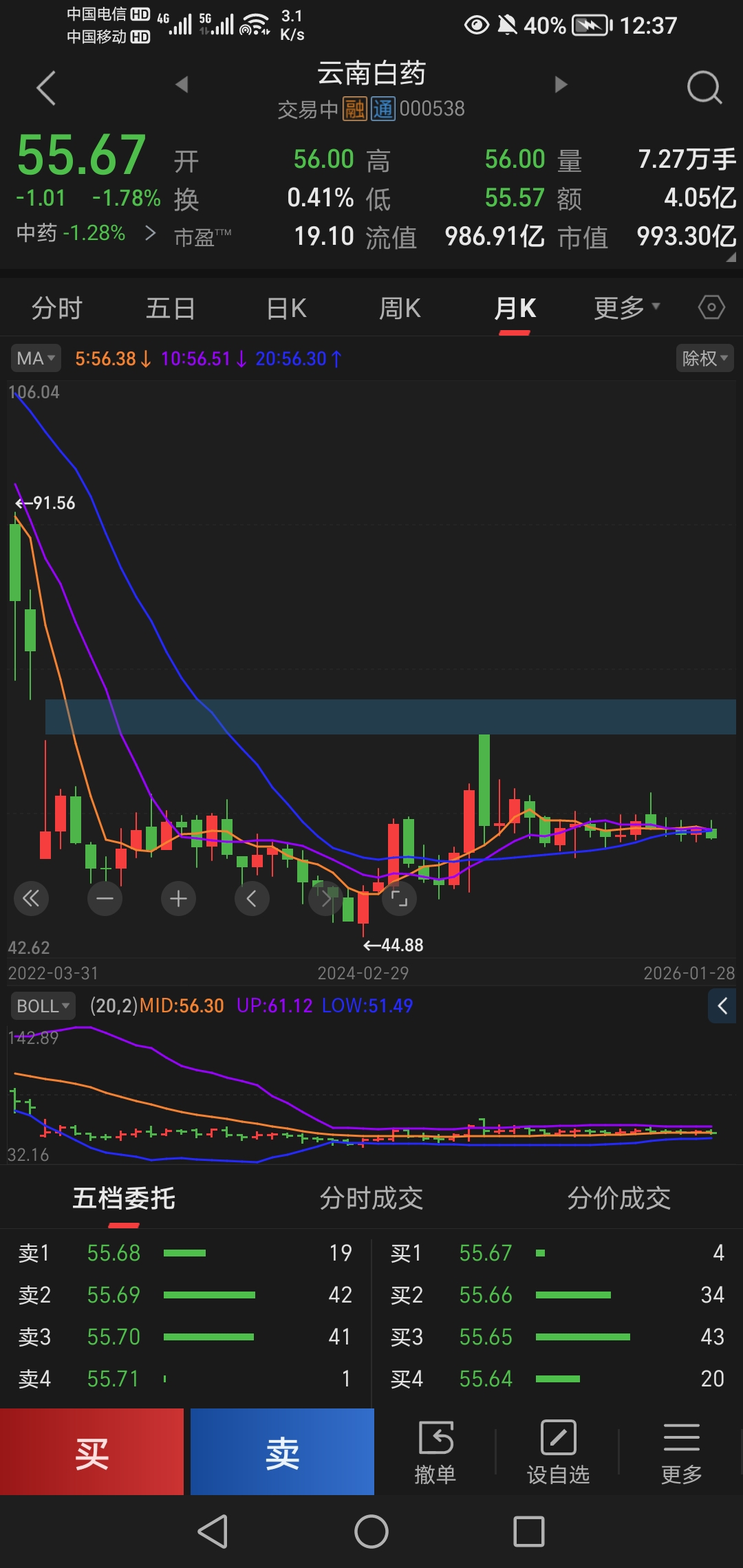Tap Android back navigation button
Image resolution: width=743 pixels, height=1568 pixels.
tap(213, 1532)
